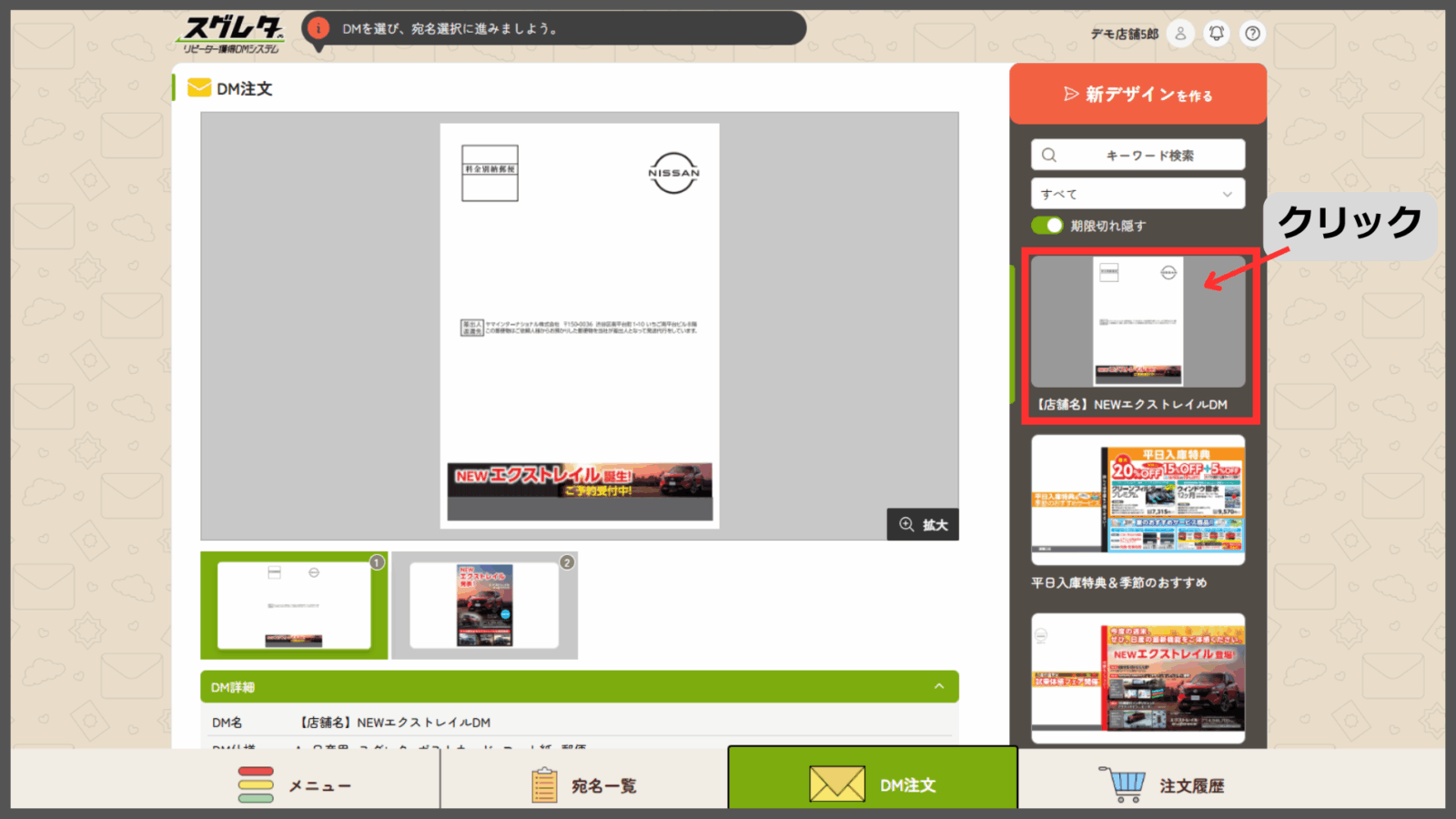Select page 2 preview thumbnail
Viewport: 1456px width, 819px height.
point(484,605)
